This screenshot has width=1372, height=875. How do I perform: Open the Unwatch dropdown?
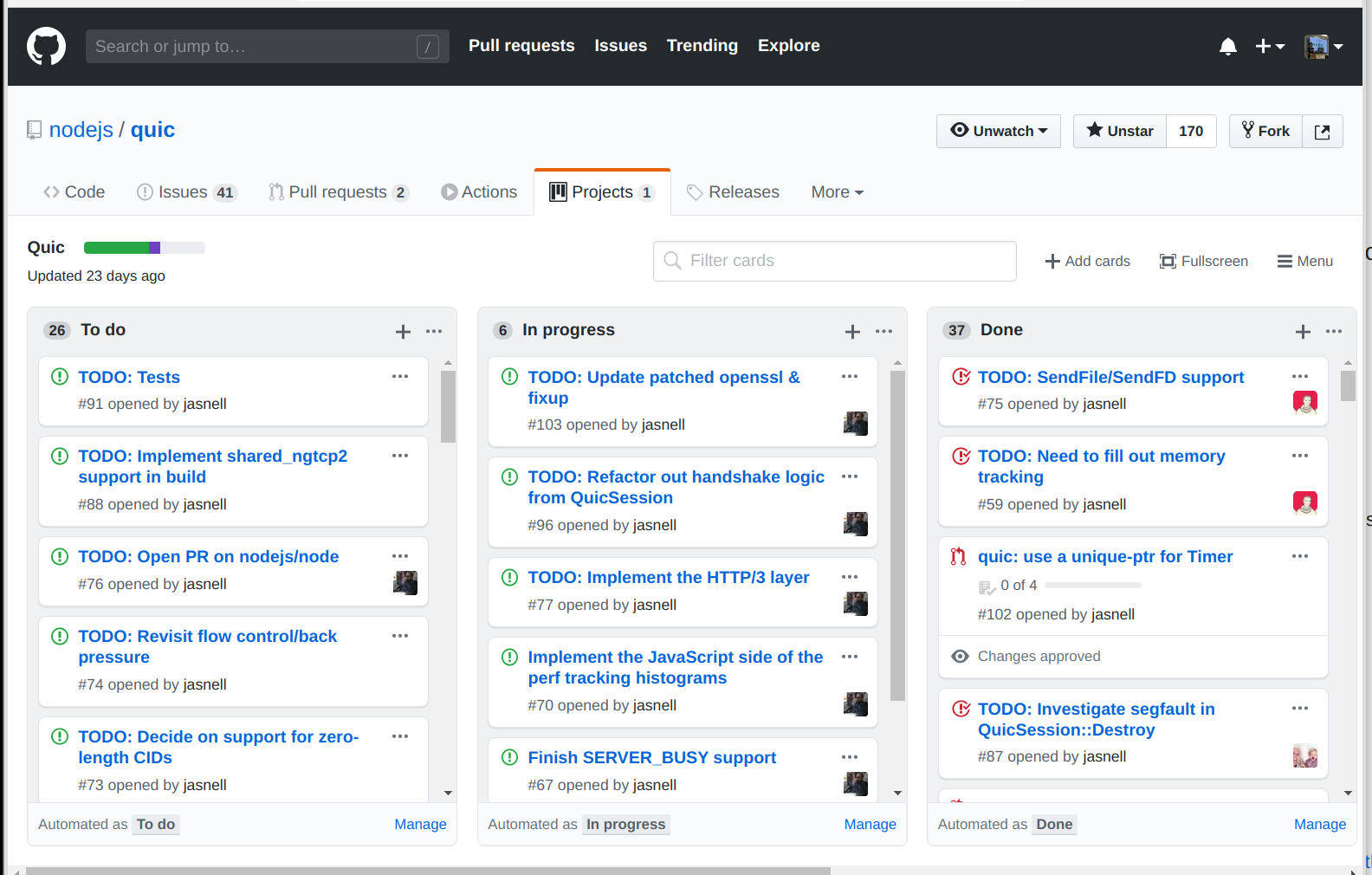[999, 132]
